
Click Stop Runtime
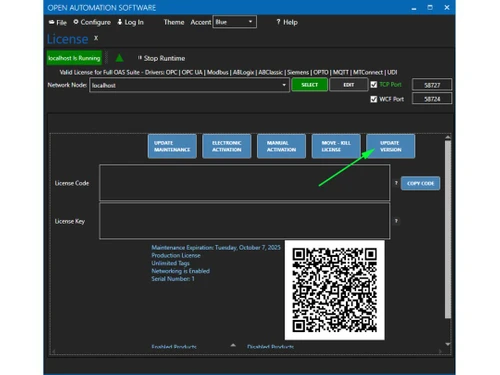tap(161, 58)
